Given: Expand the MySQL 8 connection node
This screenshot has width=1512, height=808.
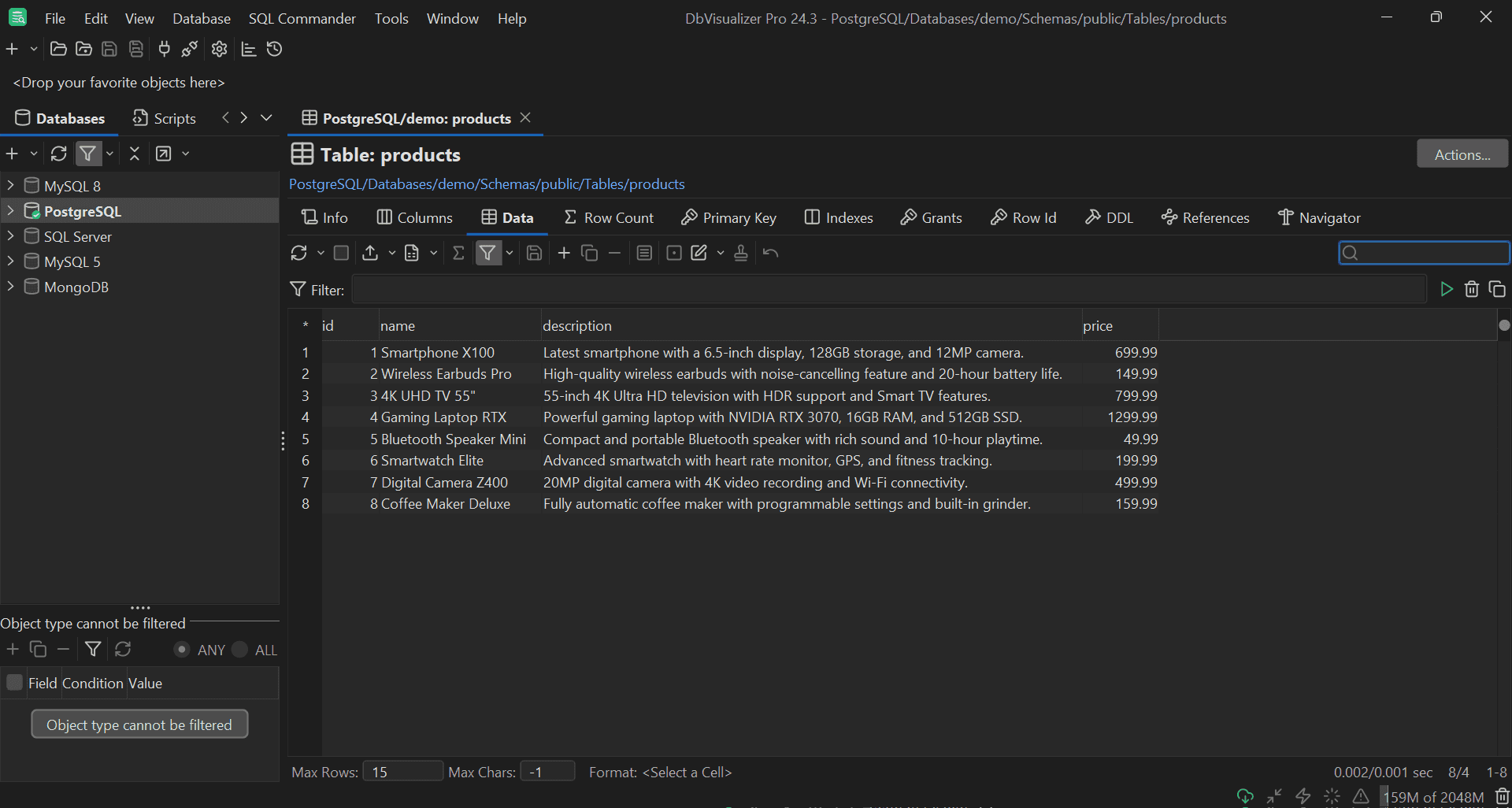Looking at the screenshot, I should click(10, 185).
